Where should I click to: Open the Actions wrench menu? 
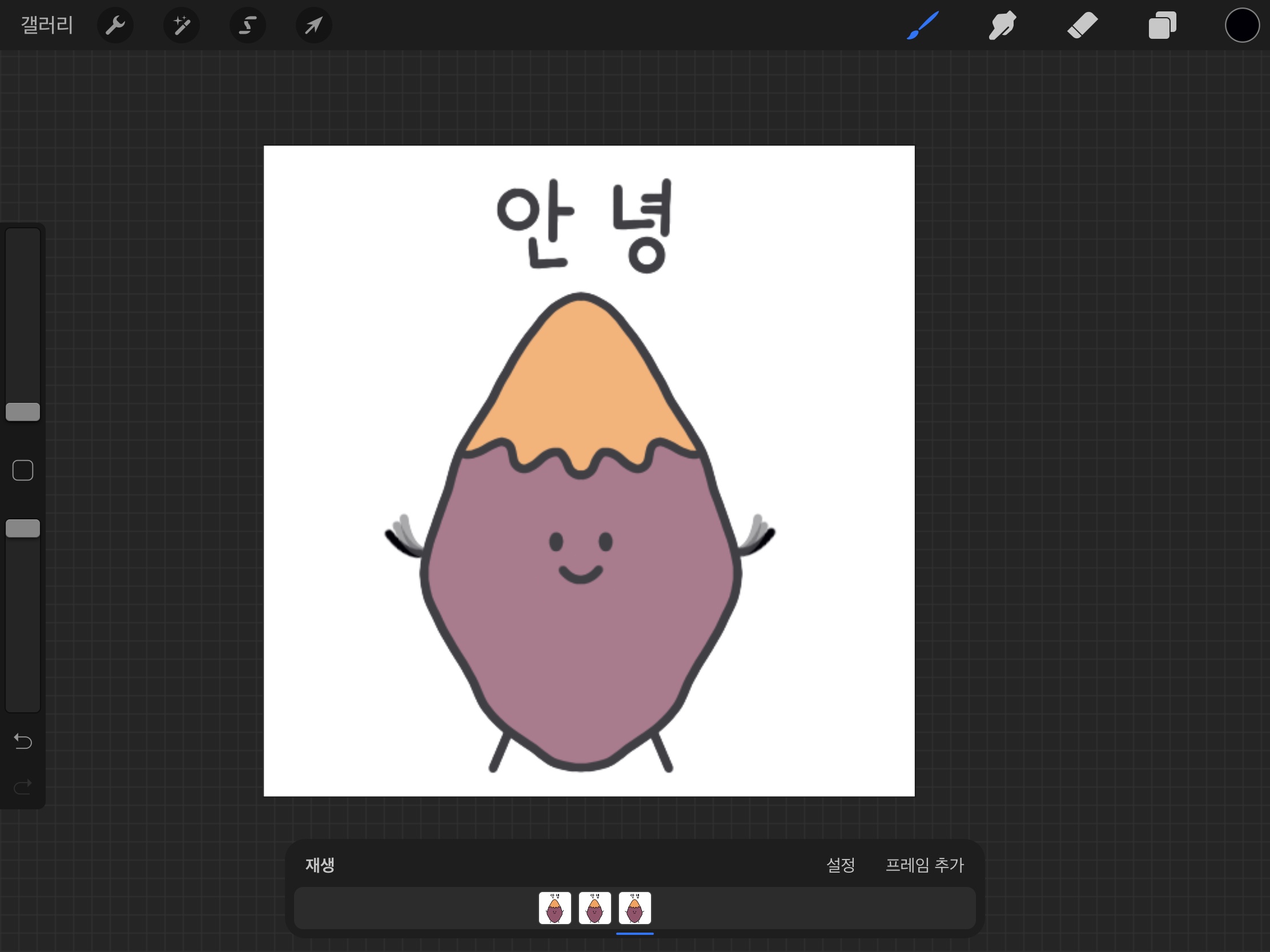click(115, 25)
